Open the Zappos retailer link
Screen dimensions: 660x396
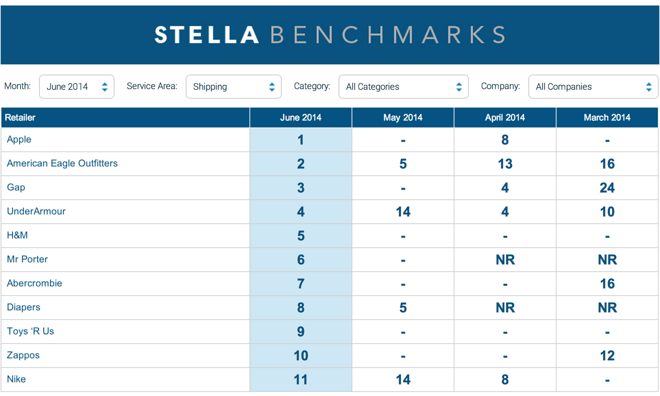click(23, 355)
